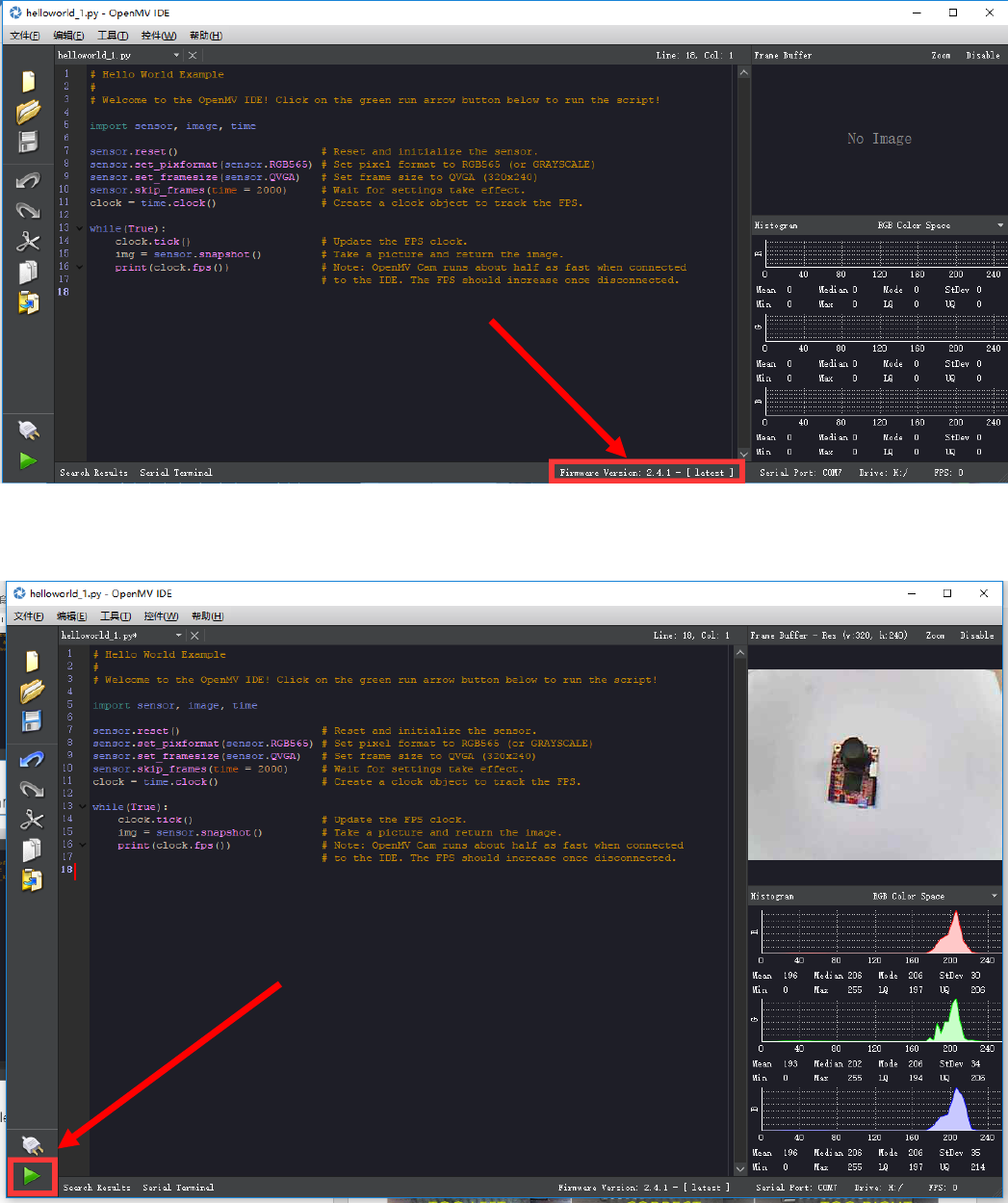Click Cut scissors icon in lower window
Image resolution: width=1008 pixels, height=1203 pixels.
tap(32, 820)
